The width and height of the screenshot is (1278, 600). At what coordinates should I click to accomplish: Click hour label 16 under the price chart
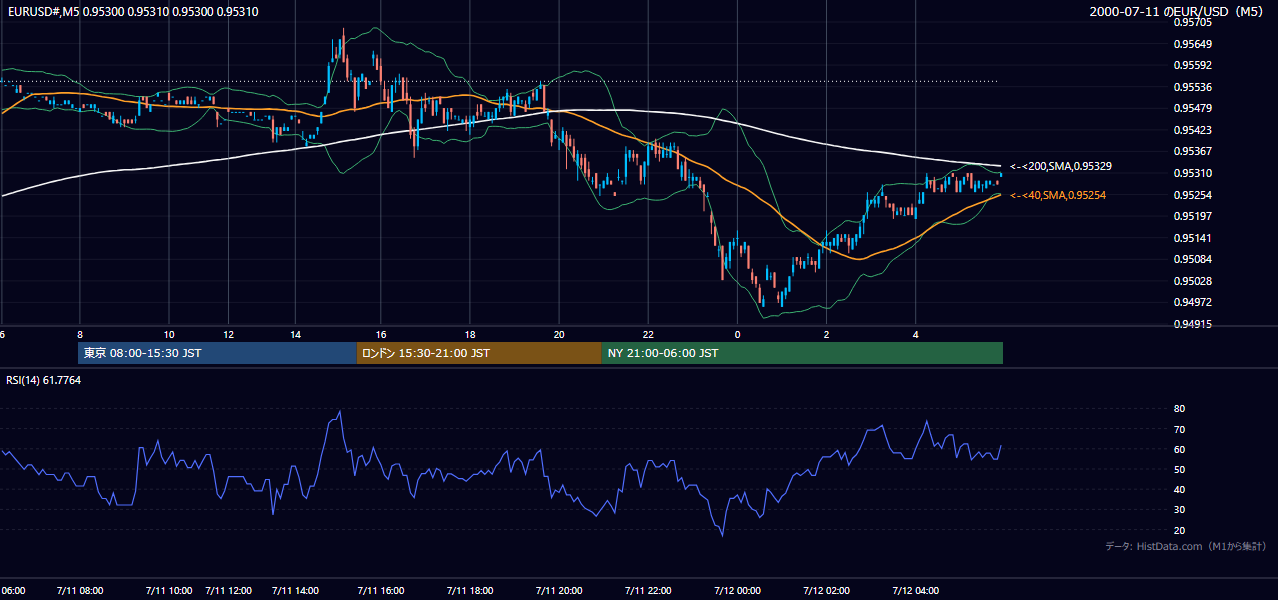point(380,334)
